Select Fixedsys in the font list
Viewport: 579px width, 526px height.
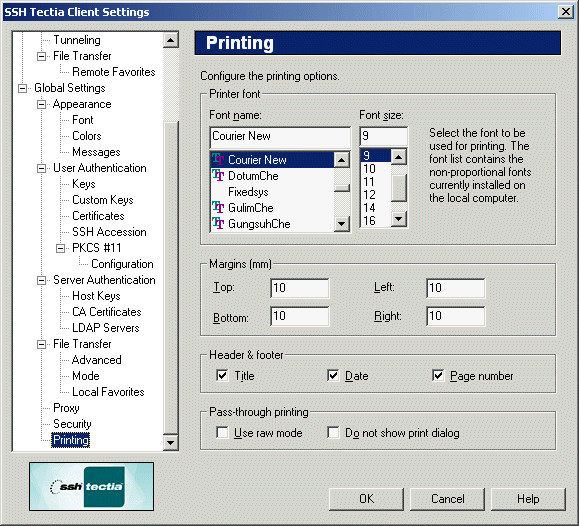click(272, 192)
